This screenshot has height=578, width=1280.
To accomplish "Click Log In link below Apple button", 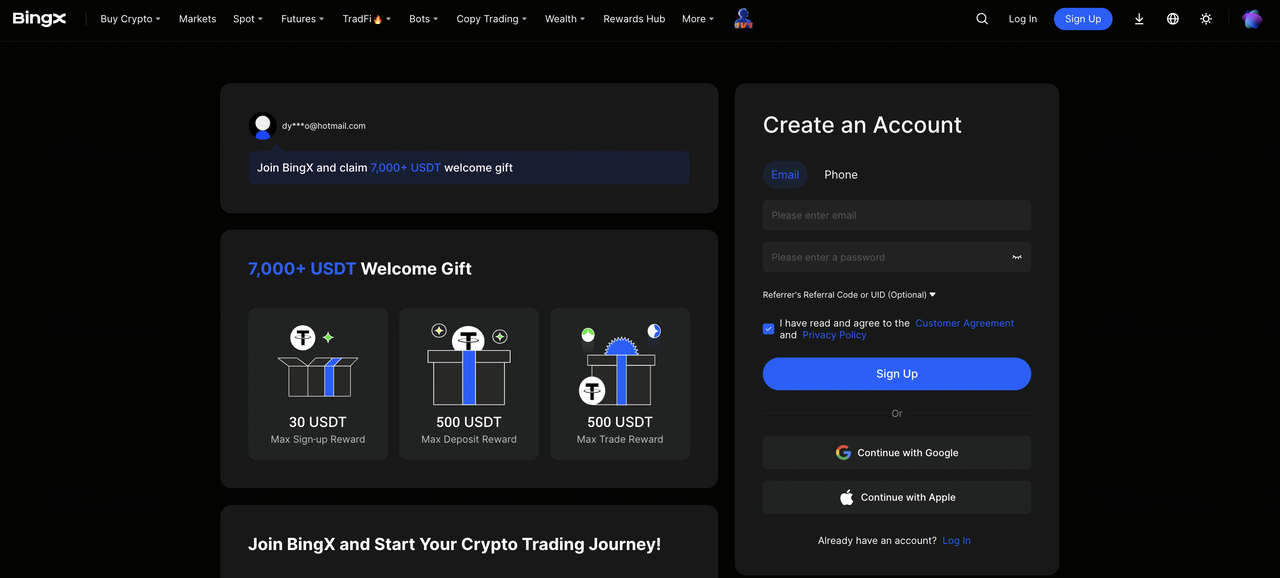I will (956, 541).
